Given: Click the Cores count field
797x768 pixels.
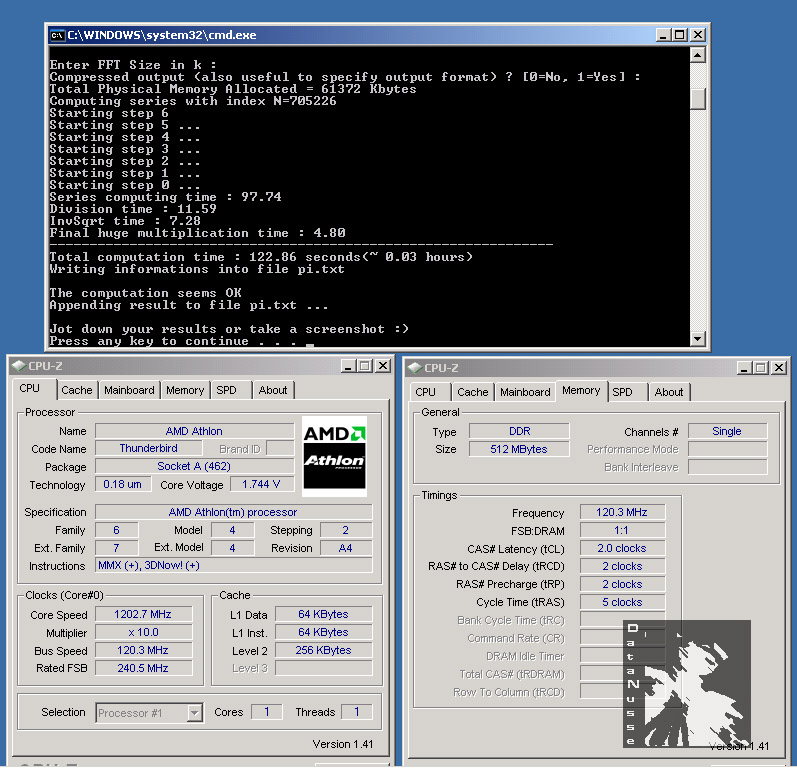Looking at the screenshot, I should [266, 712].
